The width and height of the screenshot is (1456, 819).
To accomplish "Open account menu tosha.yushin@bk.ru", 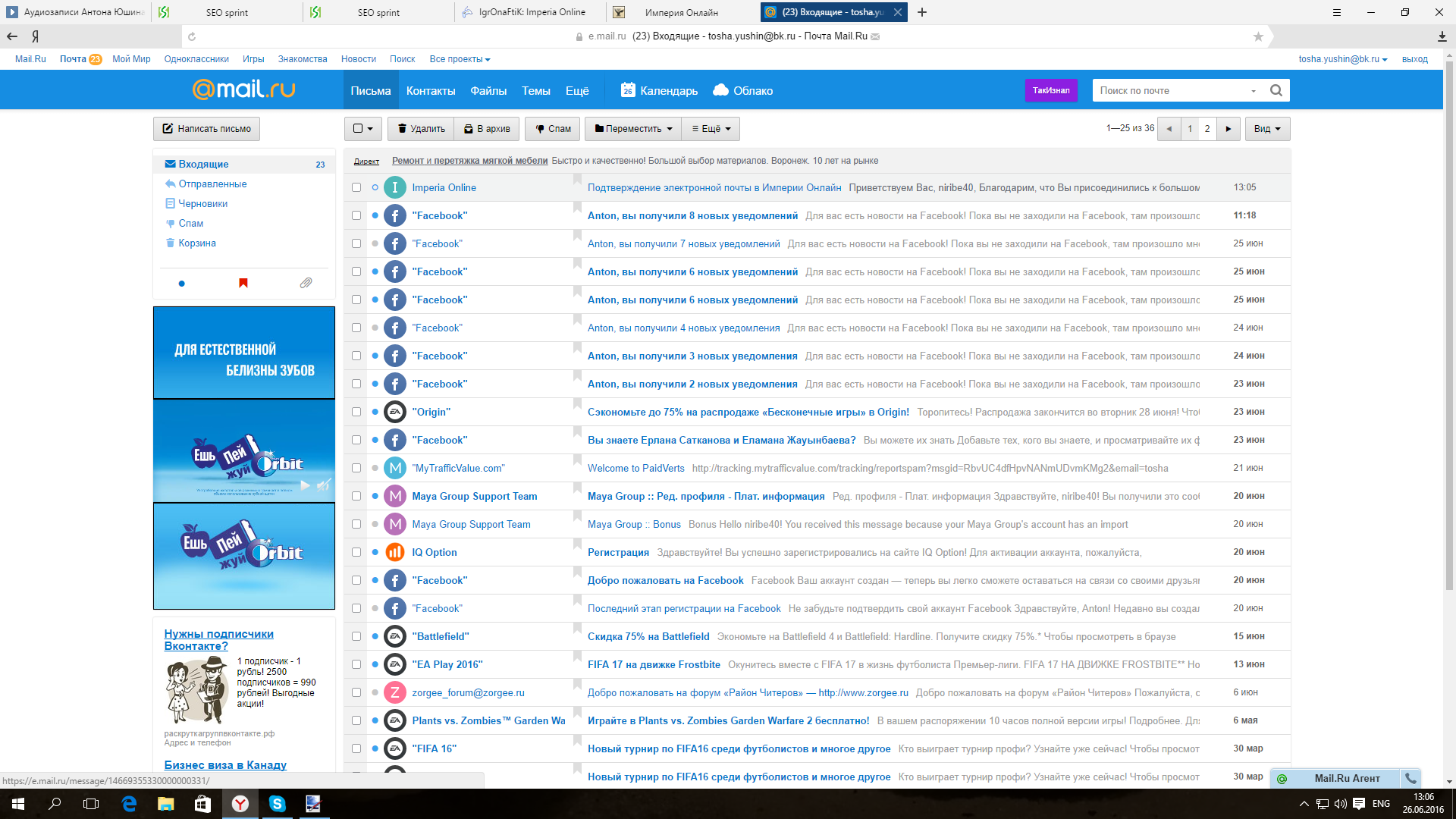I will [x=1342, y=59].
